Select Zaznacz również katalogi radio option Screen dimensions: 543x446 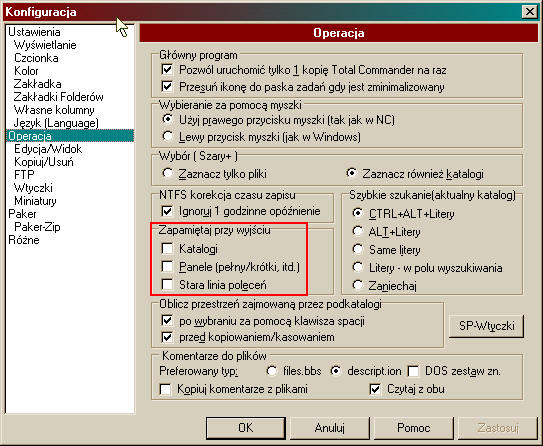(x=351, y=173)
